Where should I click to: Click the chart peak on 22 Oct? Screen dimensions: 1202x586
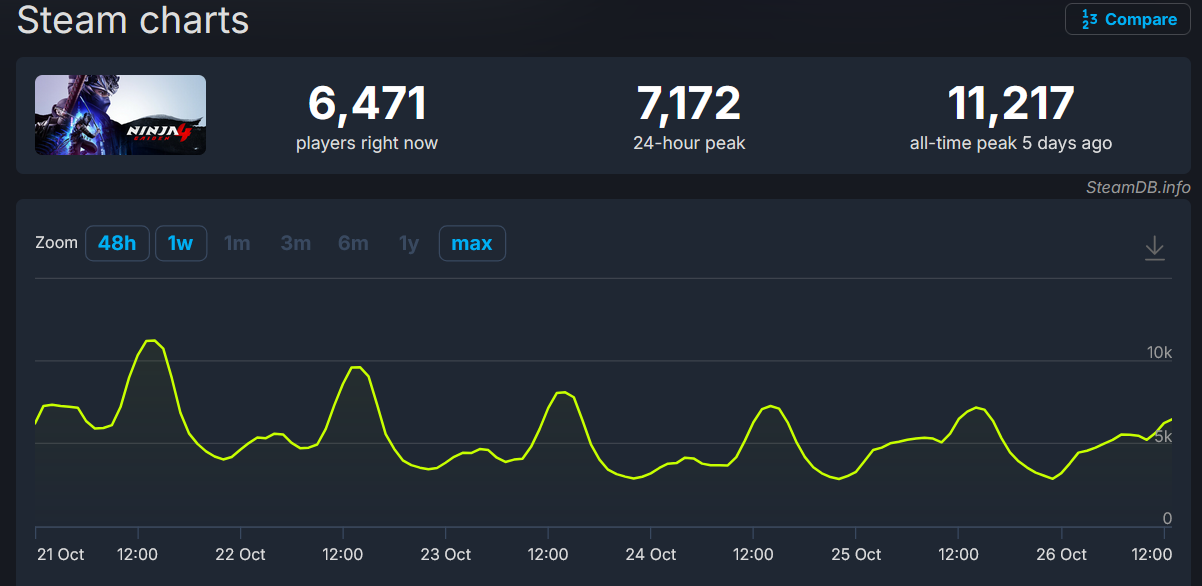click(x=356, y=367)
